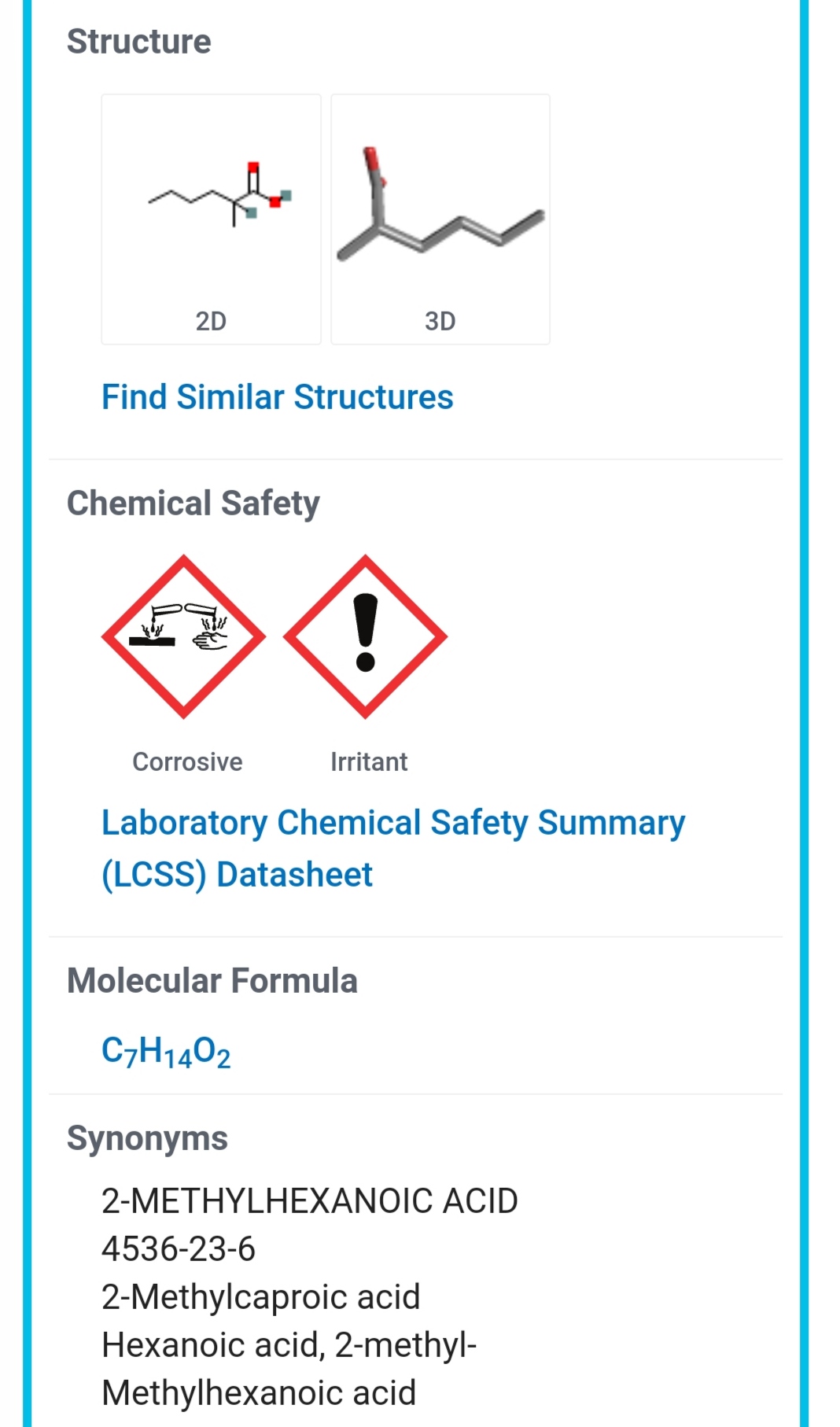Select the 2-METHYLHEXANOIC ACID synonym
840x1427 pixels.
pyautogui.click(x=309, y=1201)
